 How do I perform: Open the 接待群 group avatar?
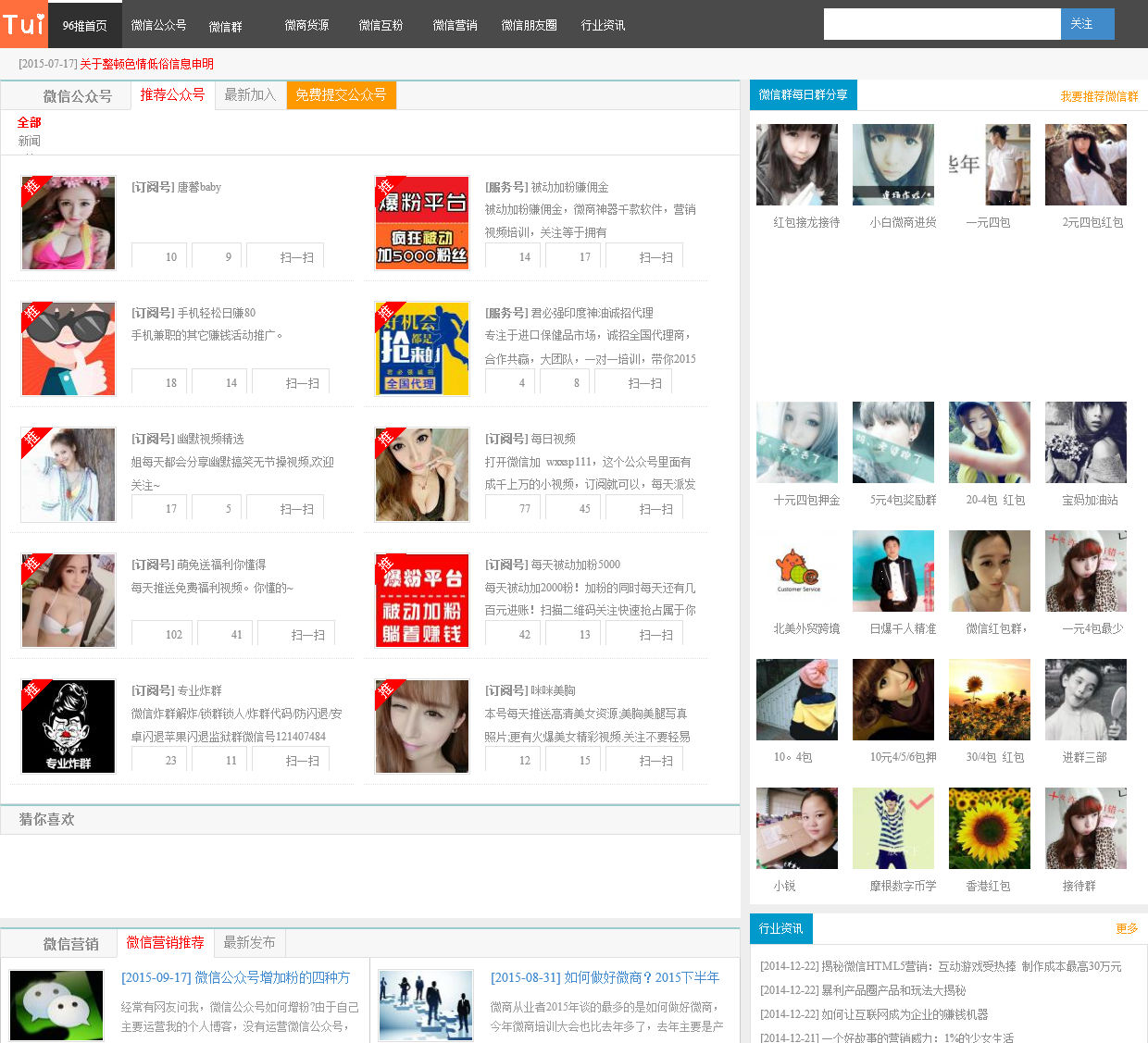point(1086,828)
